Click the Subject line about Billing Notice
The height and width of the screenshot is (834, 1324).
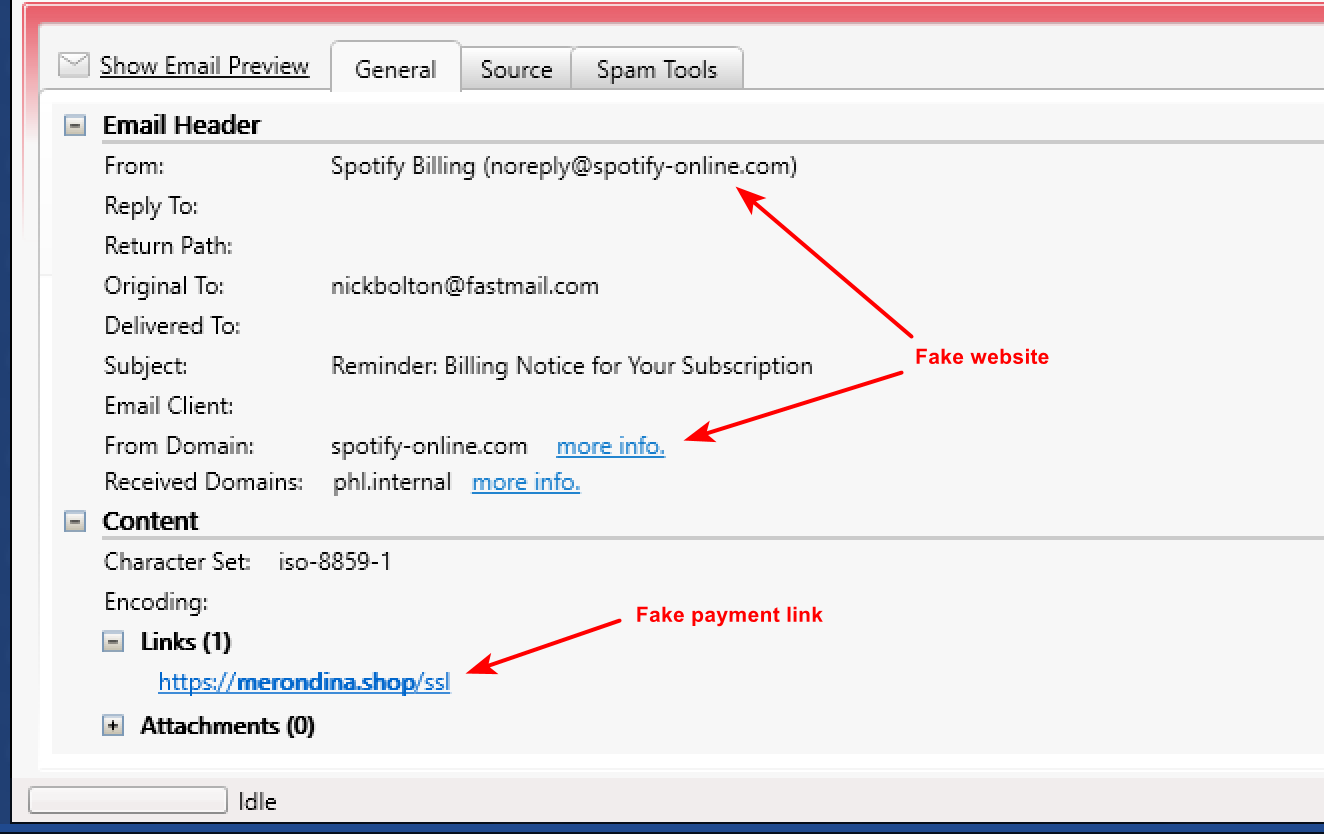click(572, 366)
